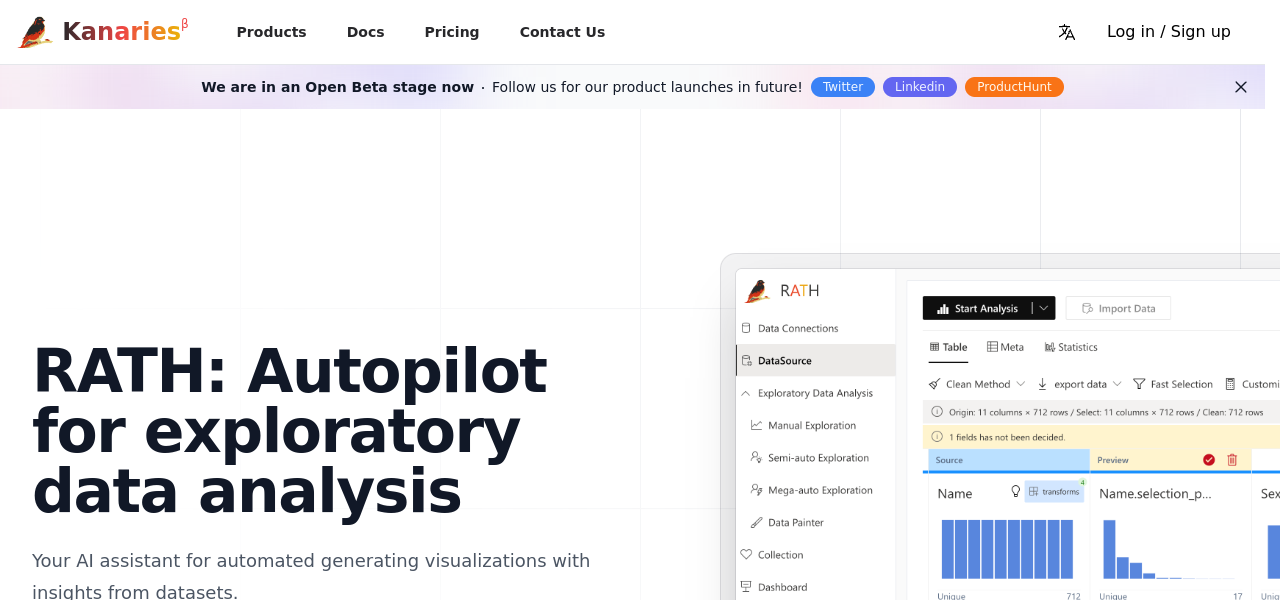Click Log in / Sign up

click(x=1168, y=32)
